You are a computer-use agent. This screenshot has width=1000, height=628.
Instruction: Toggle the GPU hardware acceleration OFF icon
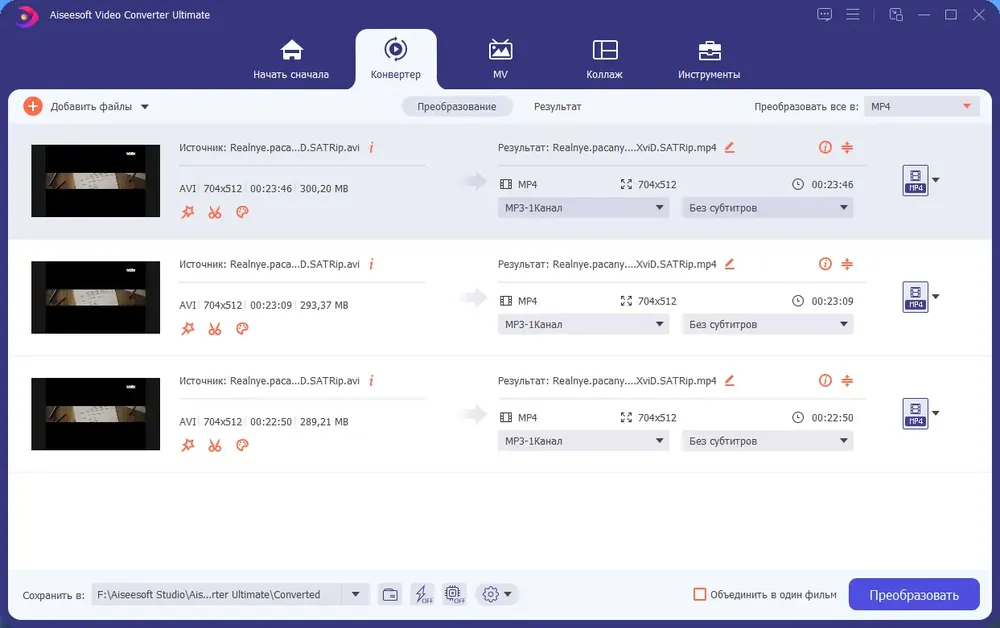[455, 595]
